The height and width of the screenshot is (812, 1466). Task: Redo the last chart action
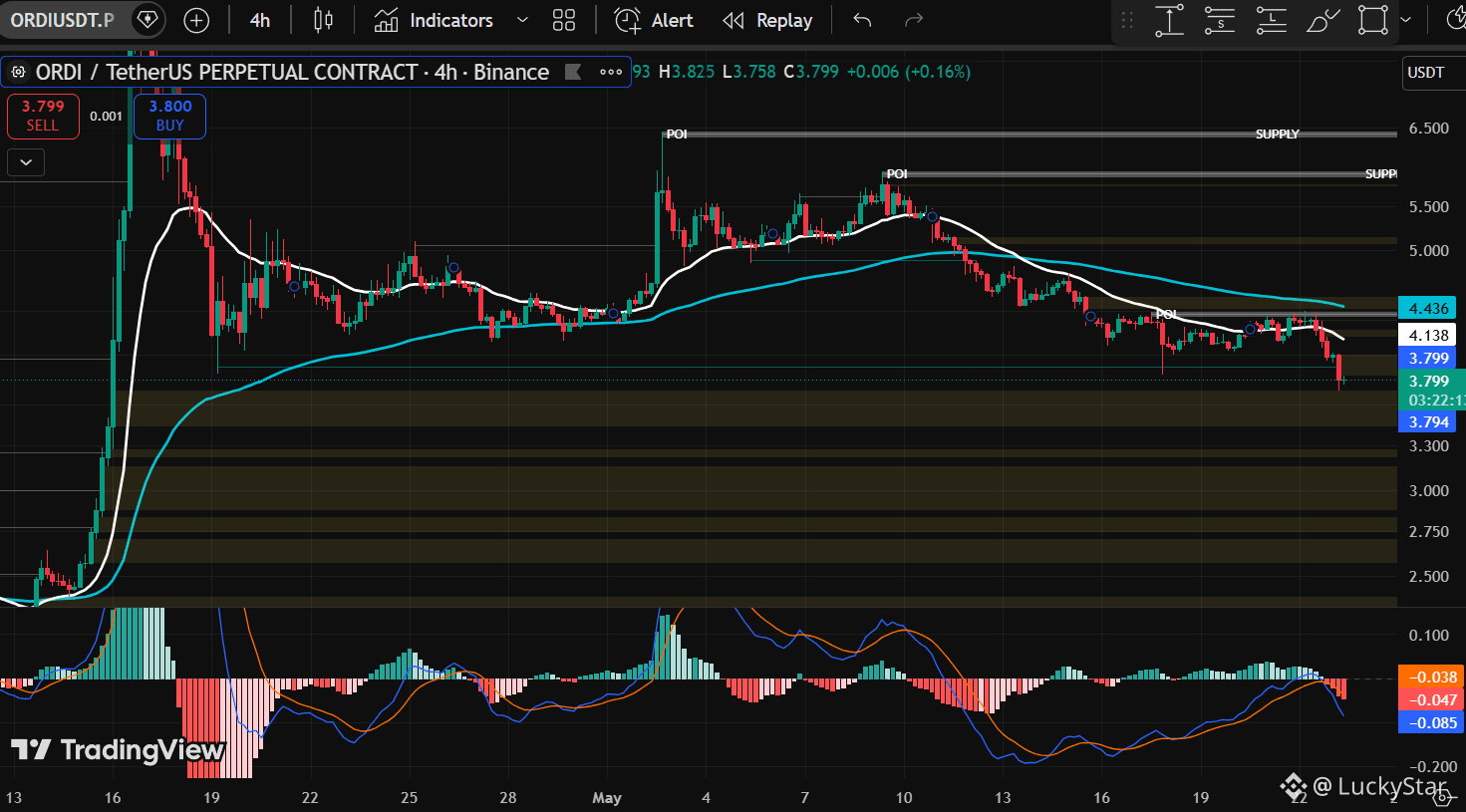tap(914, 20)
